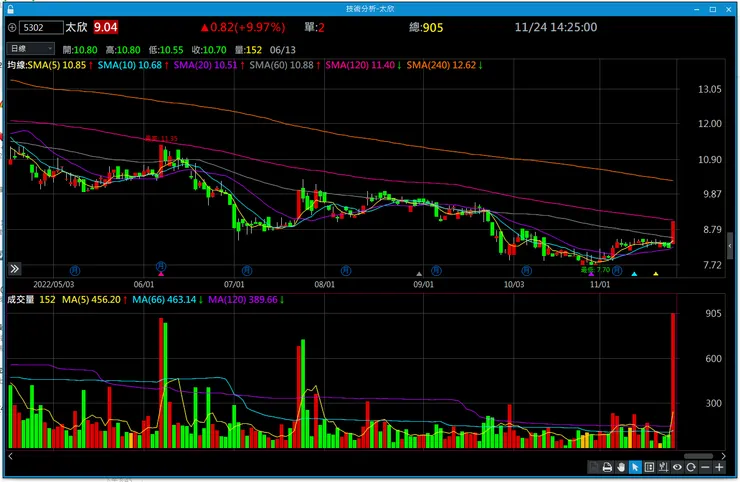740x482 pixels.
Task: Click the cyan triangle marker after 11/01
Action: [x=634, y=274]
